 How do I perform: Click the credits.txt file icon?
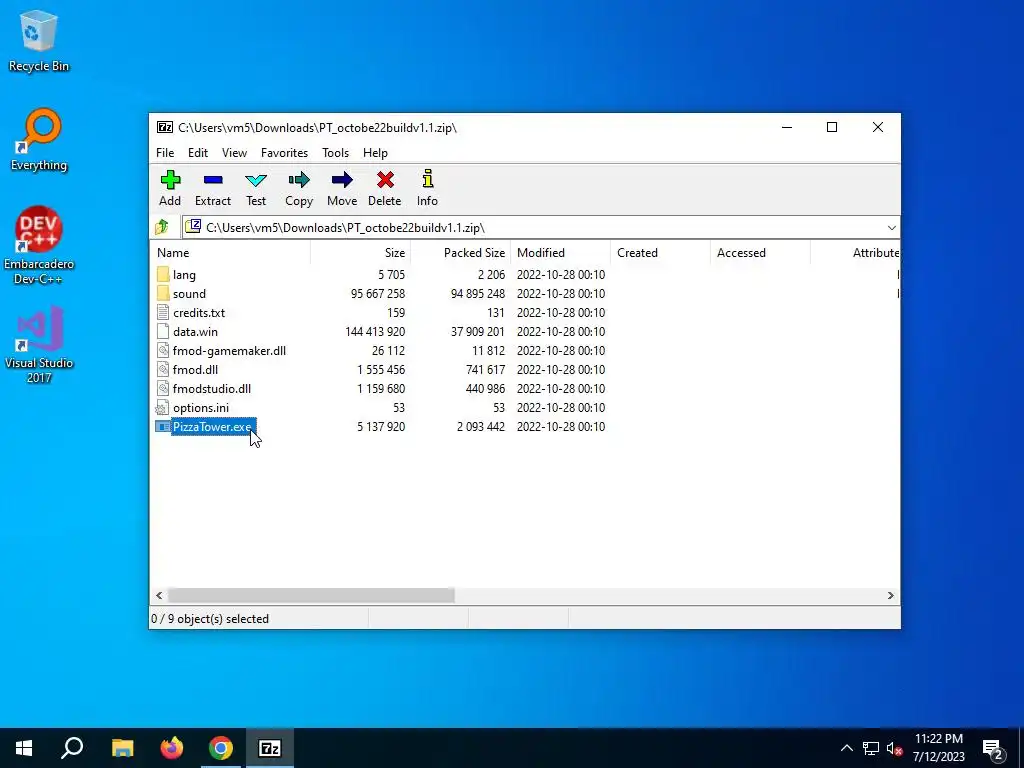click(x=163, y=312)
